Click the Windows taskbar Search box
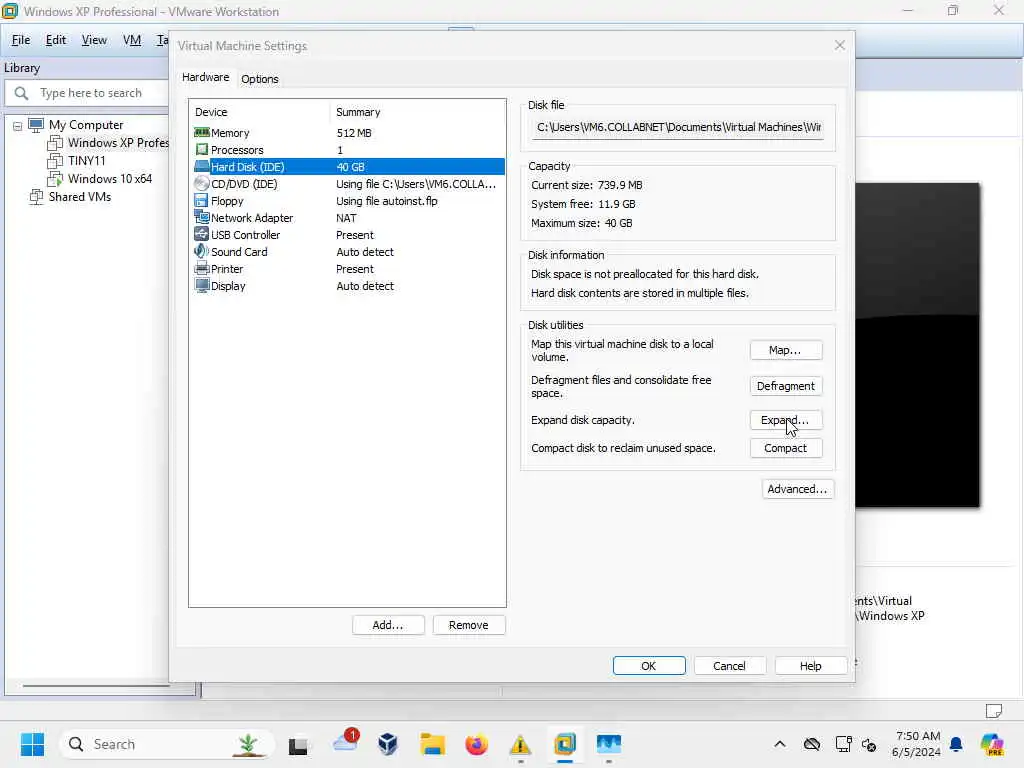This screenshot has height=768, width=1024. point(167,744)
